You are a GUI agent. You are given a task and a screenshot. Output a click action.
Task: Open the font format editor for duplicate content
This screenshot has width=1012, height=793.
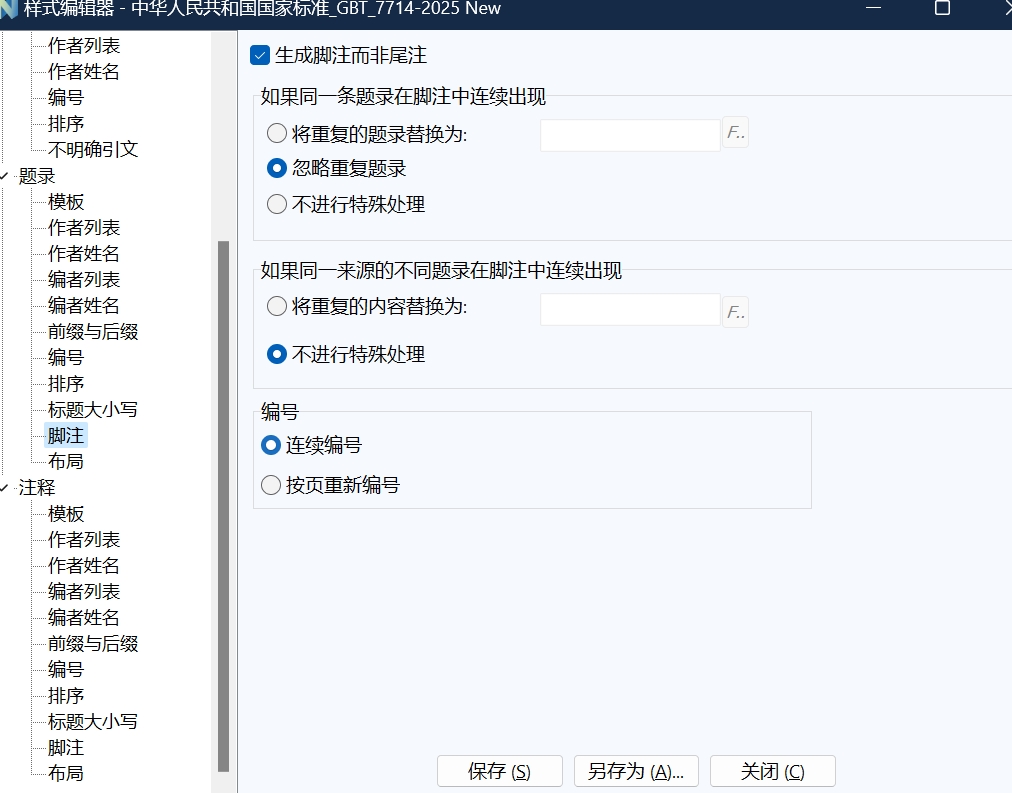735,311
